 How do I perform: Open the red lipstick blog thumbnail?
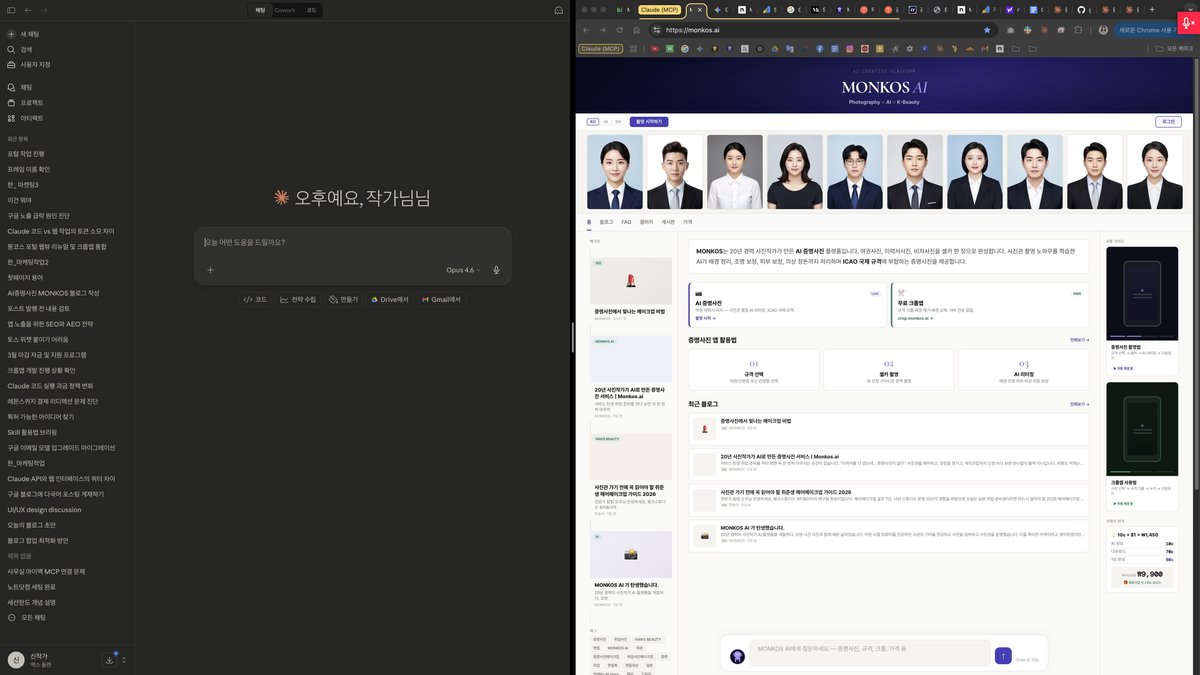(630, 282)
